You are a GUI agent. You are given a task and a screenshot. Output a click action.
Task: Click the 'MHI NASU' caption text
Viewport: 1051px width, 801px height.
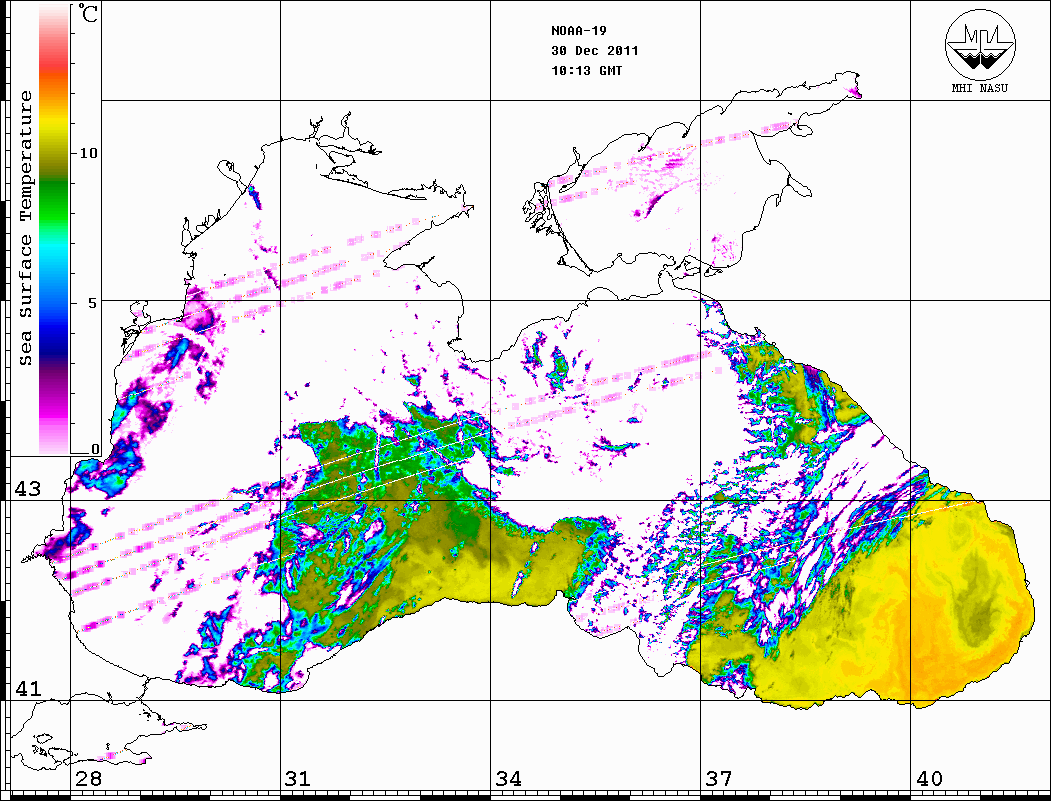980,88
